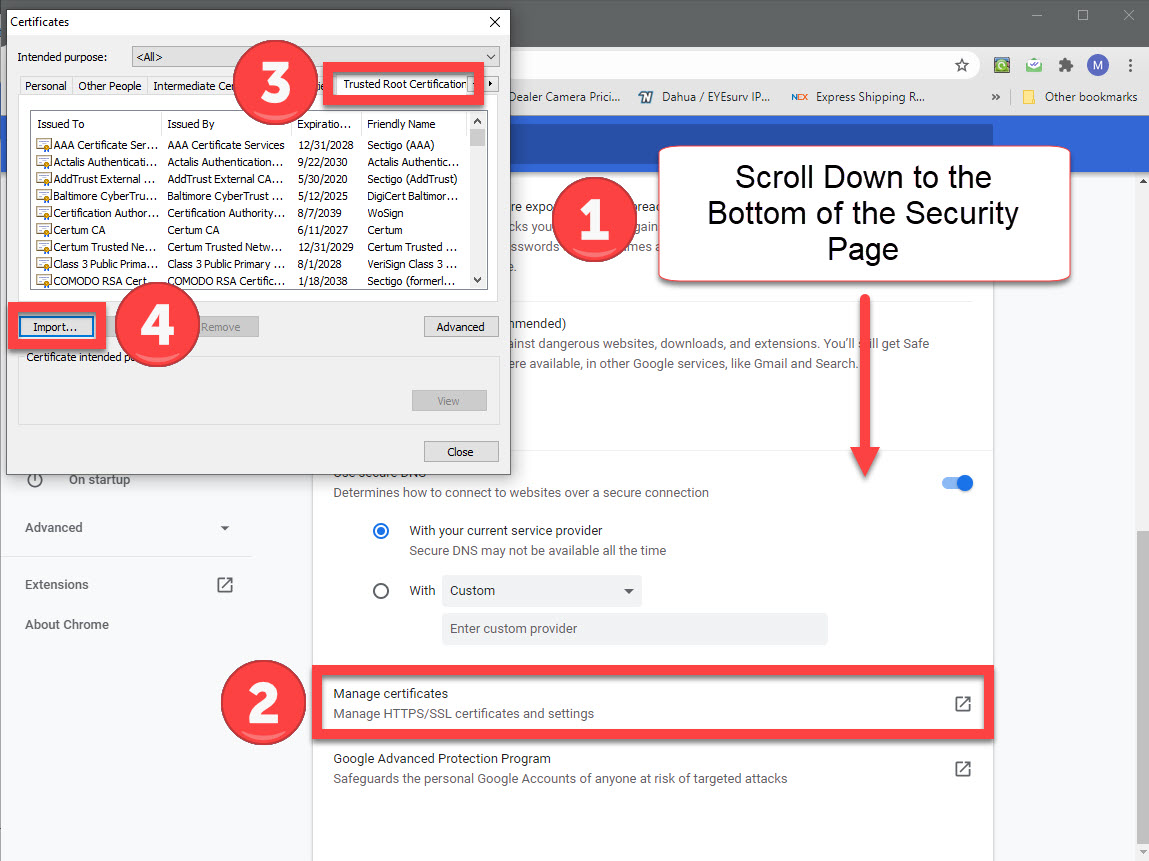Expand the Intended purpose dropdown
This screenshot has height=861, width=1149.
pos(315,57)
